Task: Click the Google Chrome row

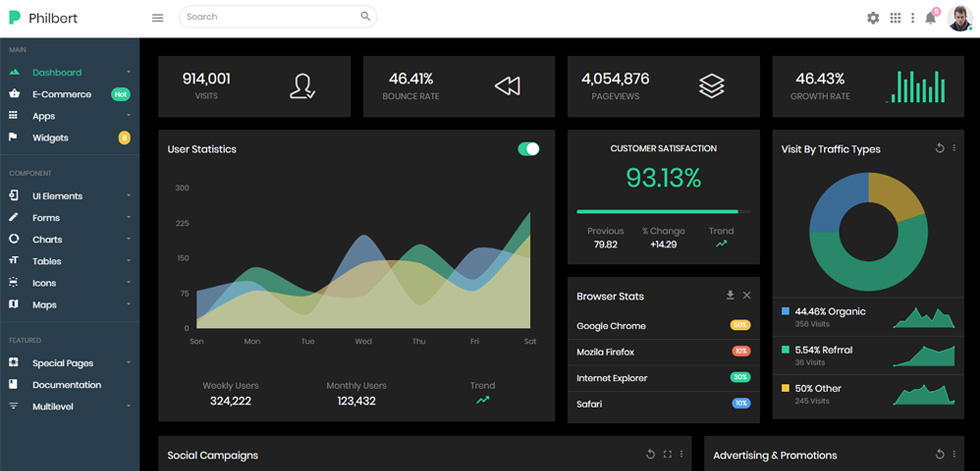Action: (664, 325)
